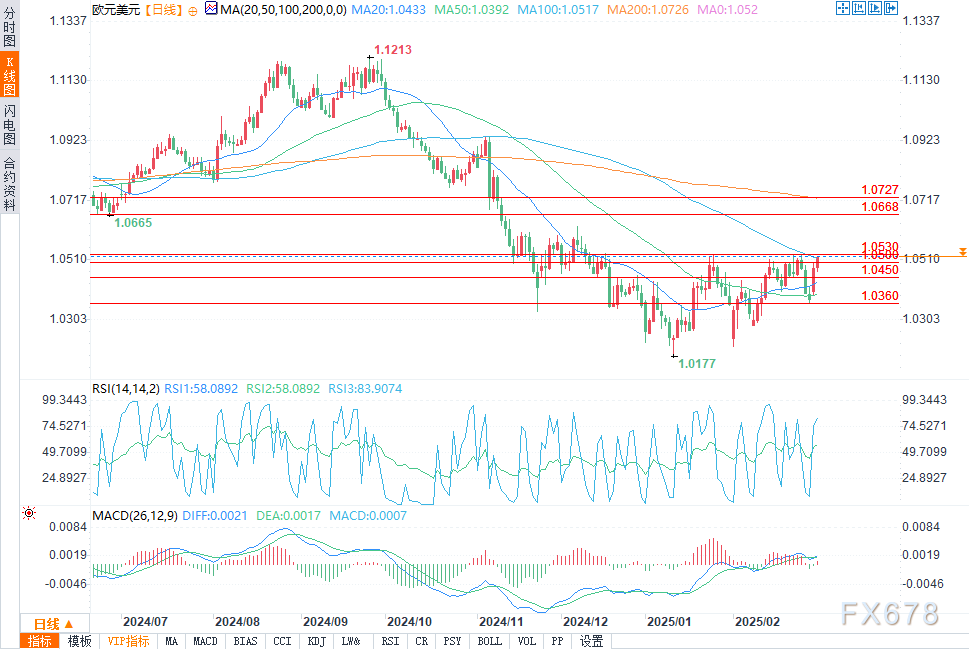Click the 1.0727 red resistance line label

[880, 190]
